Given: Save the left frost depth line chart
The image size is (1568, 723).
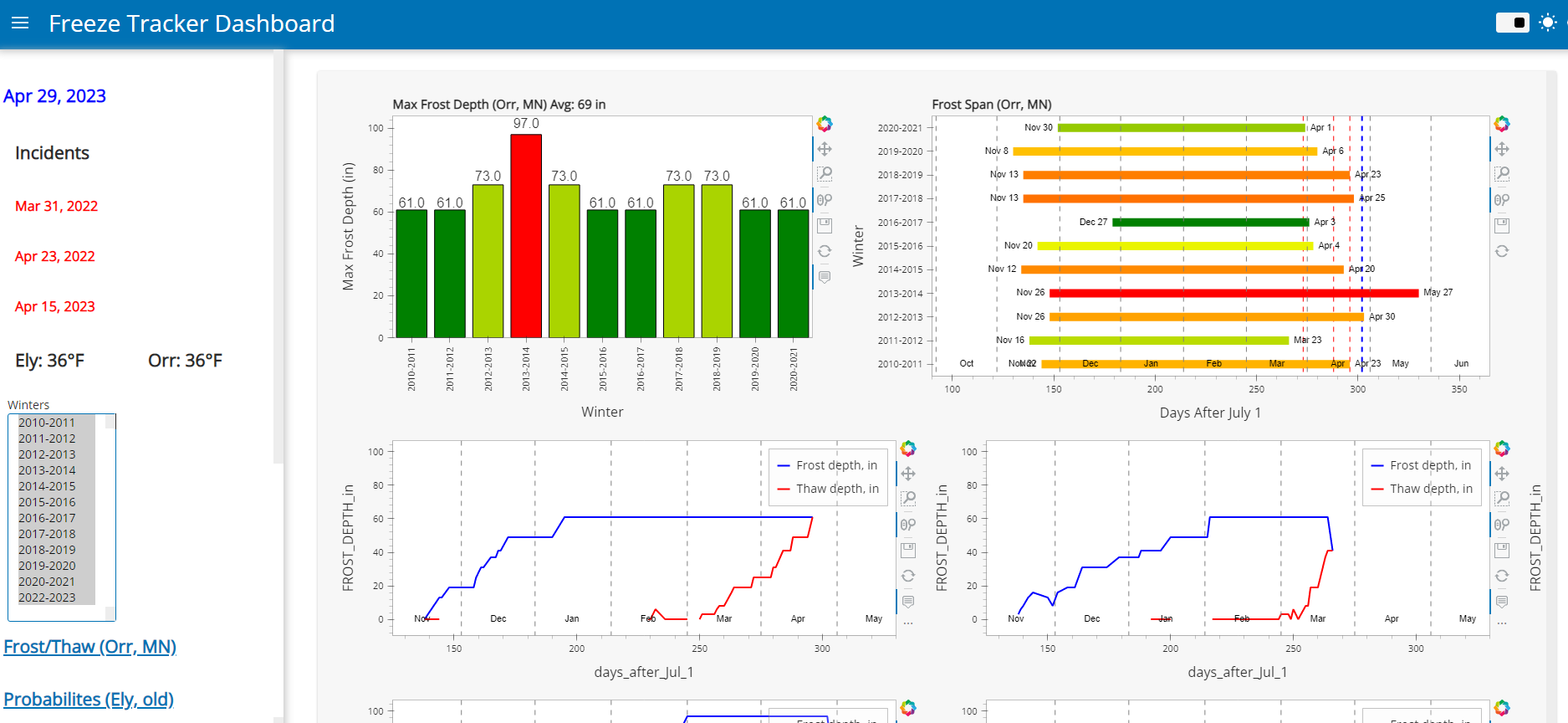Looking at the screenshot, I should click(908, 550).
